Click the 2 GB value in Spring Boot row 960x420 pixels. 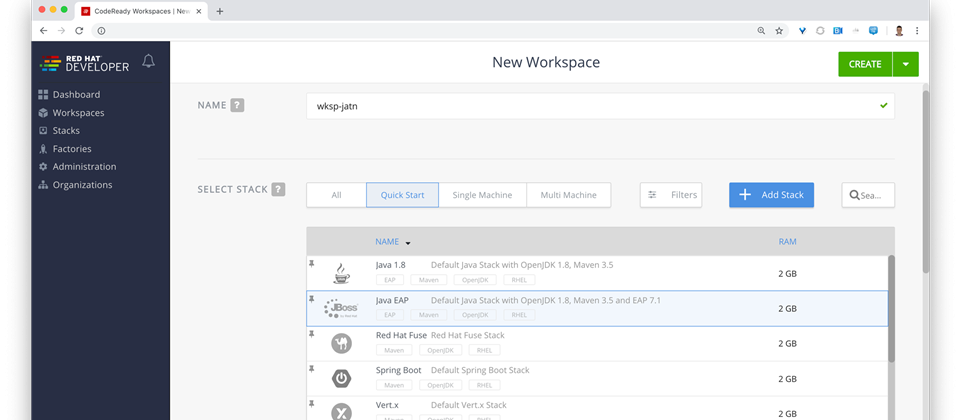coord(787,379)
